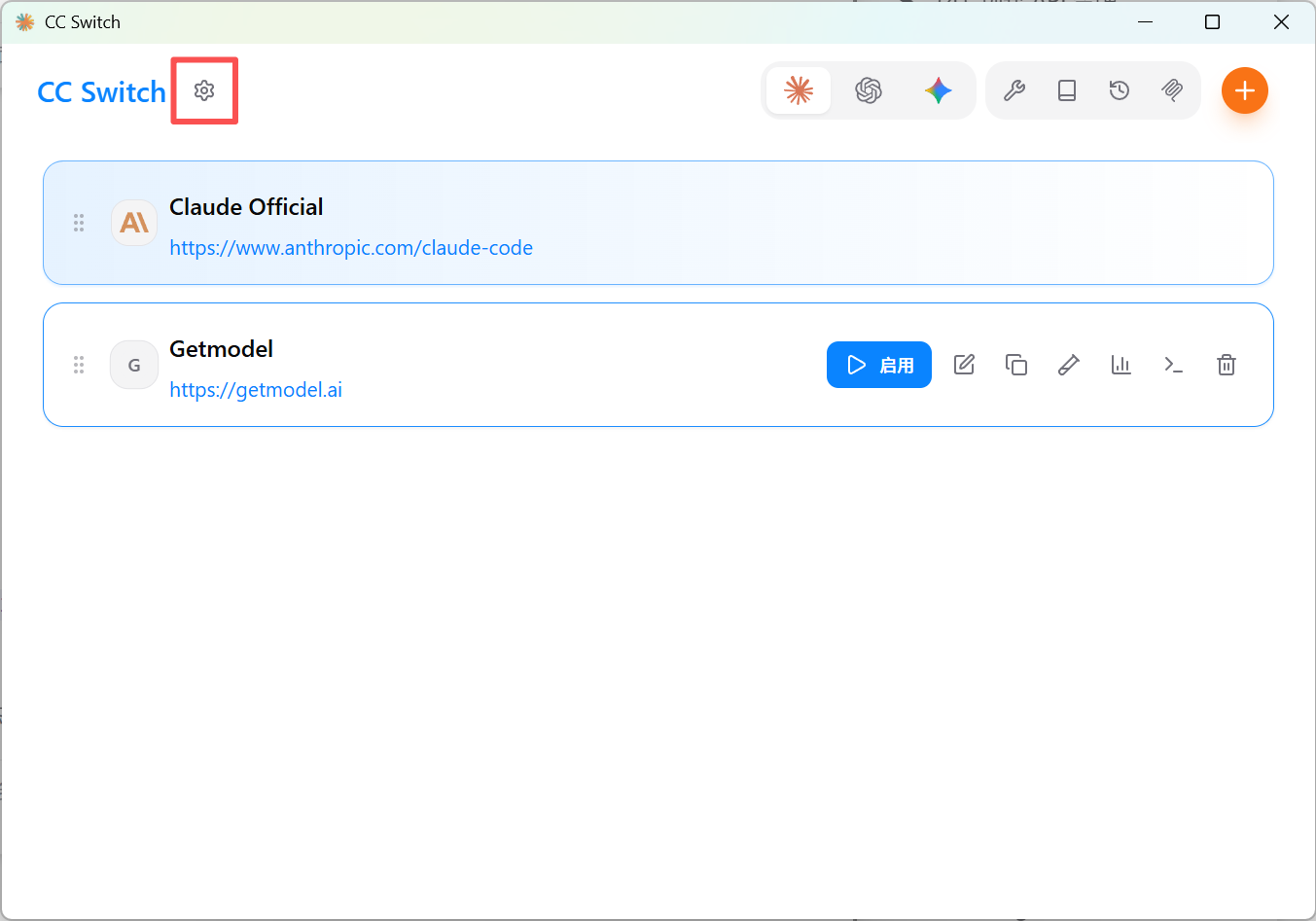1316x921 pixels.
Task: Click the paperclip icon in toolbar
Action: coord(1172,90)
